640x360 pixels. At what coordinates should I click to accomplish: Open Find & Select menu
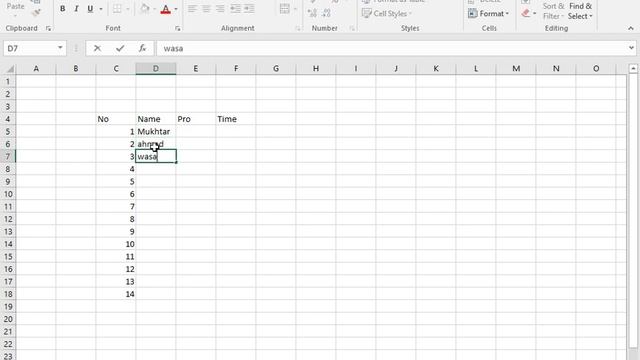click(580, 11)
